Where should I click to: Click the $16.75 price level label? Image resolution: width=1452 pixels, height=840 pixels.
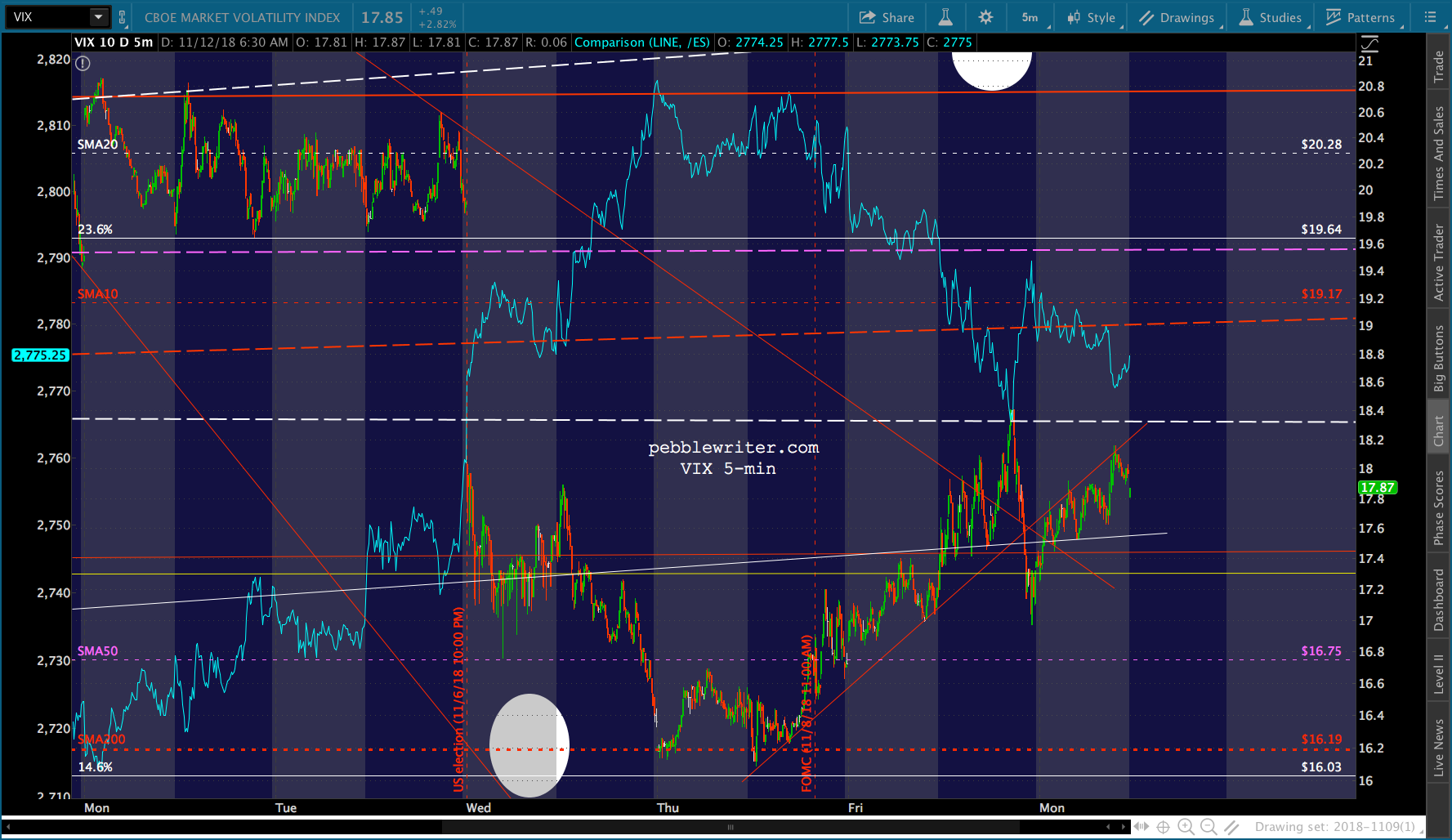coord(1321,651)
